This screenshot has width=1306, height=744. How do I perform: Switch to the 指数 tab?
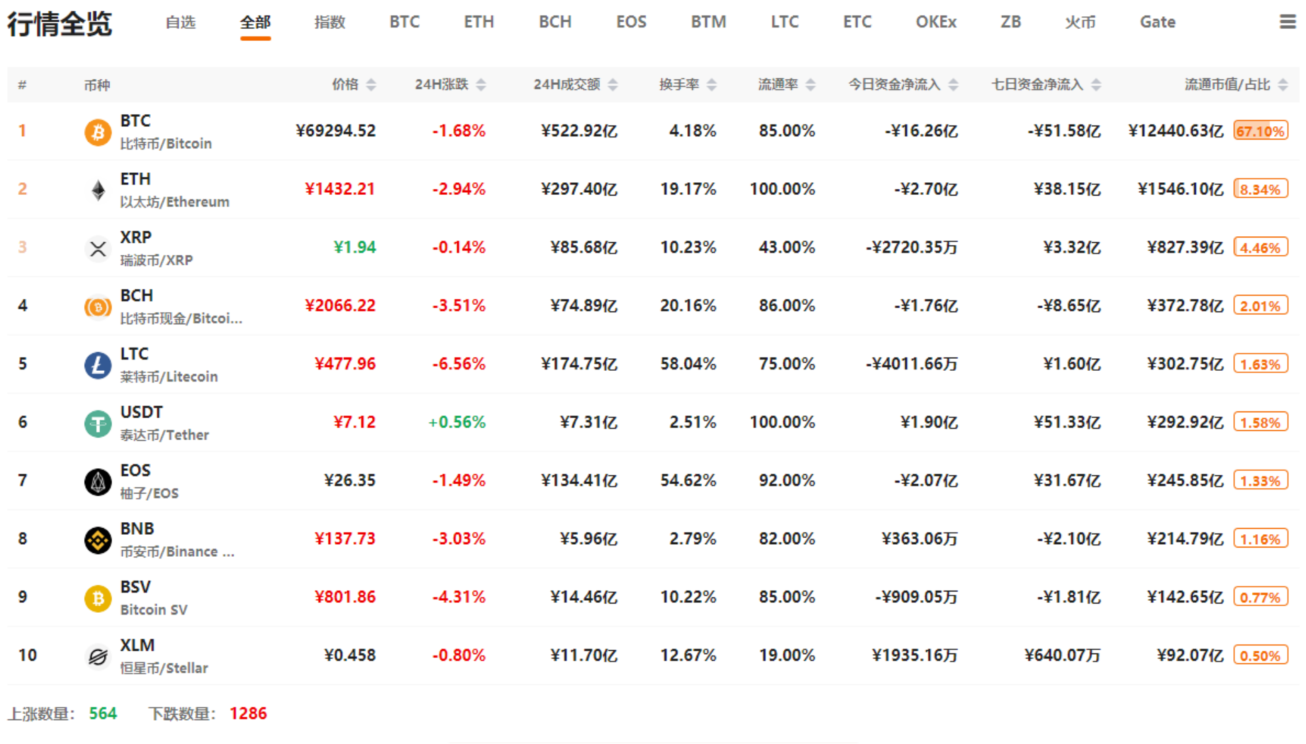click(x=330, y=22)
